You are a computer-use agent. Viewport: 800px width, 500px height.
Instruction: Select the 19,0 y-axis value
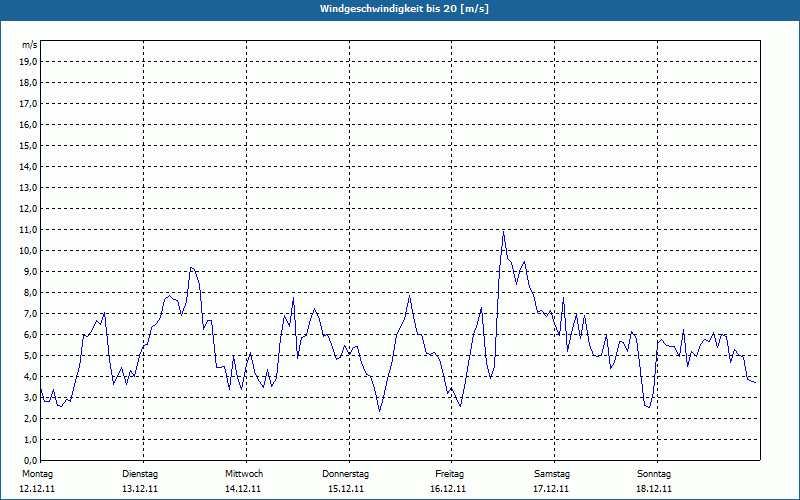(29, 62)
